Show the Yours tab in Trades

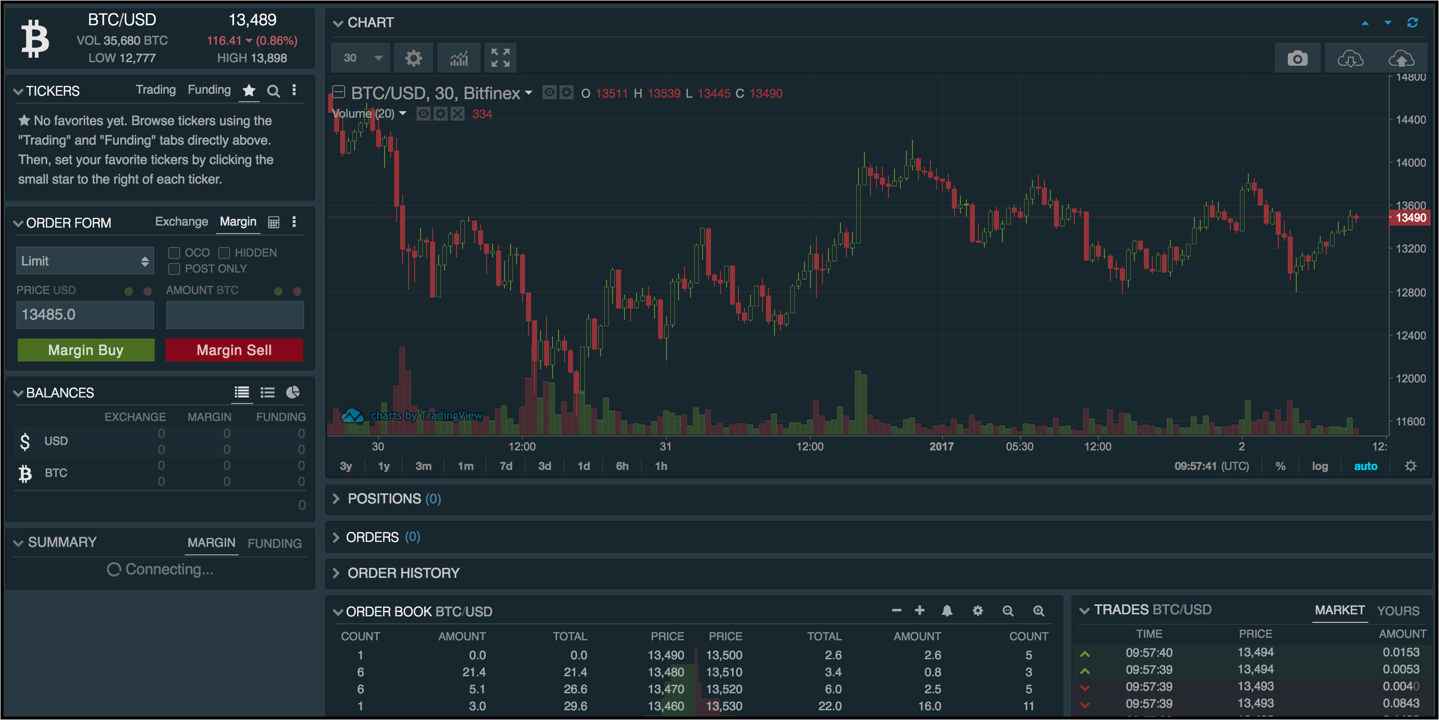pos(1398,611)
